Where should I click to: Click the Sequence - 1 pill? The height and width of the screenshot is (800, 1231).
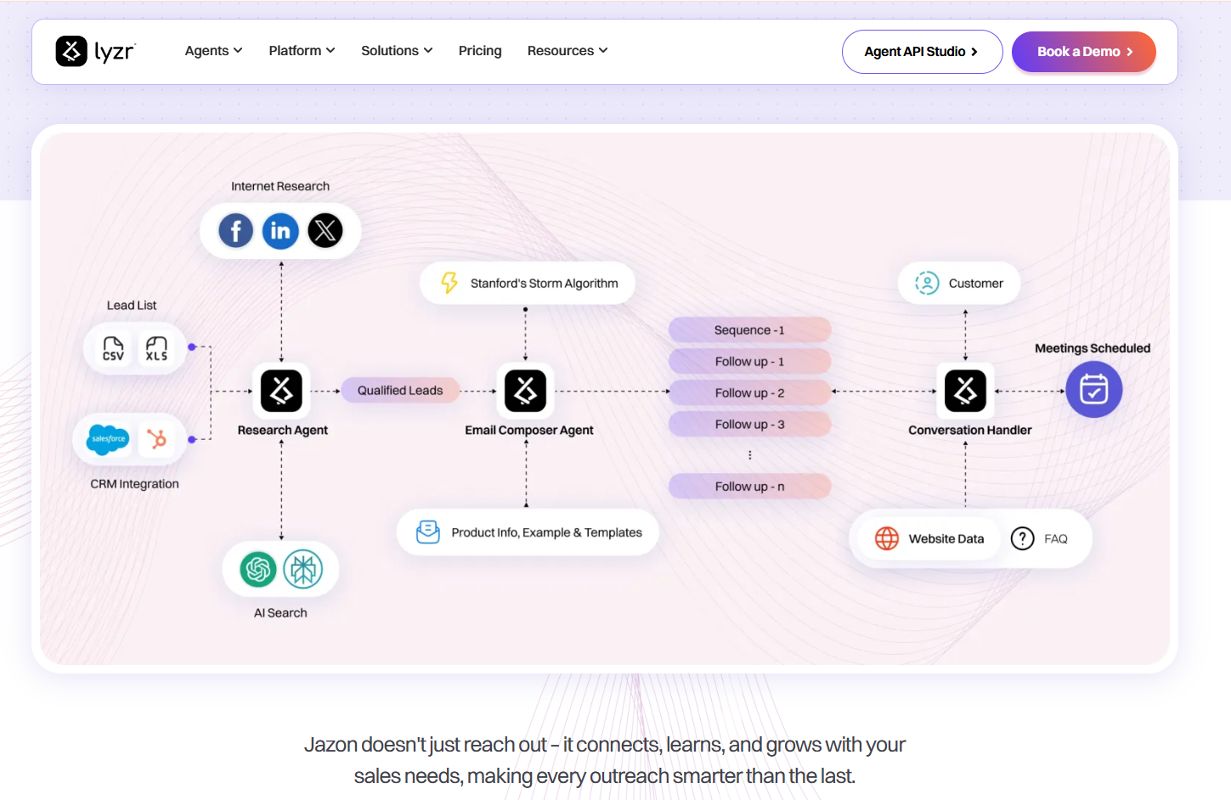pos(750,330)
